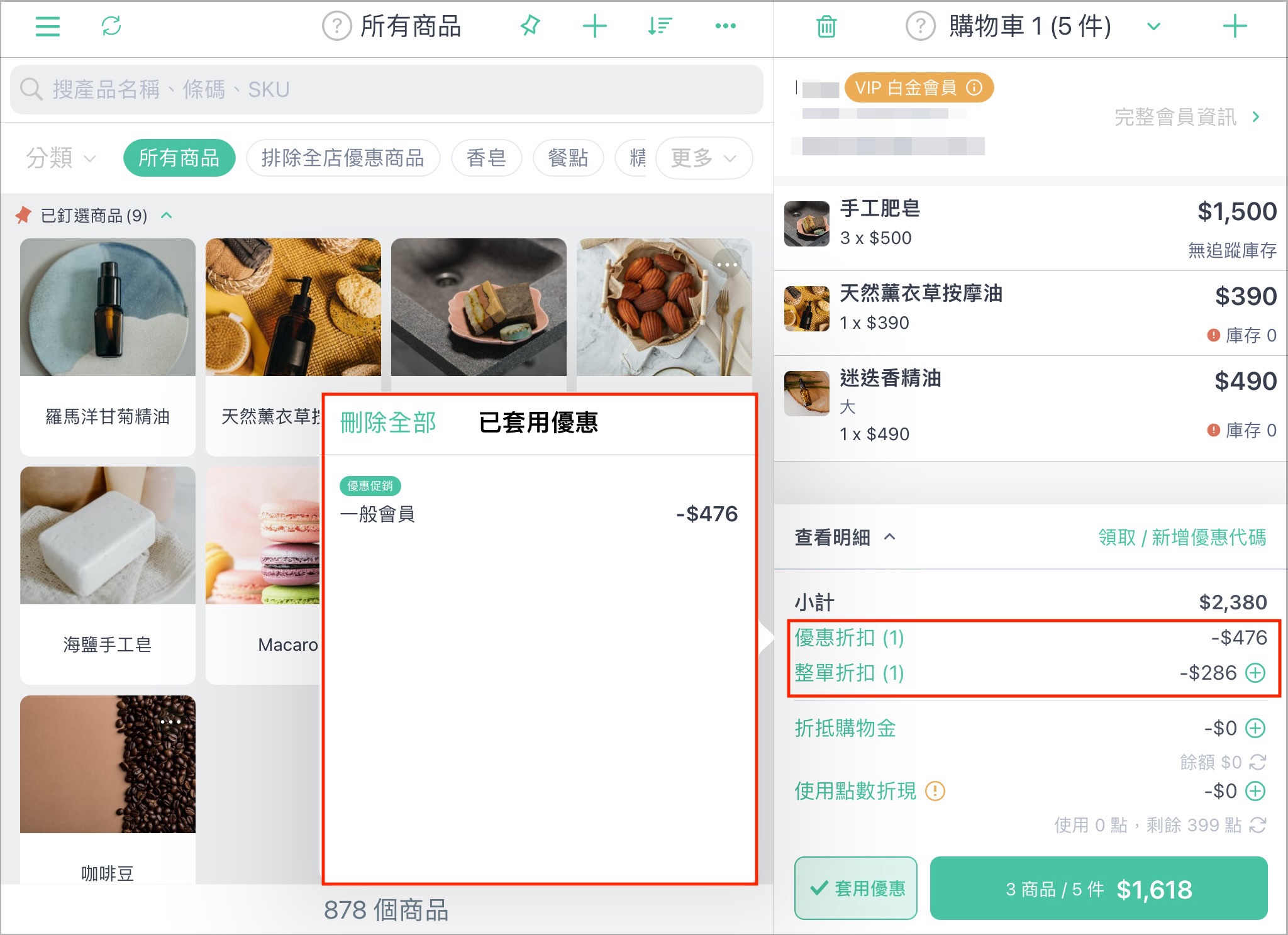The height and width of the screenshot is (935, 1288).
Task: Open ellipsis on madeleine product card
Action: [x=727, y=265]
